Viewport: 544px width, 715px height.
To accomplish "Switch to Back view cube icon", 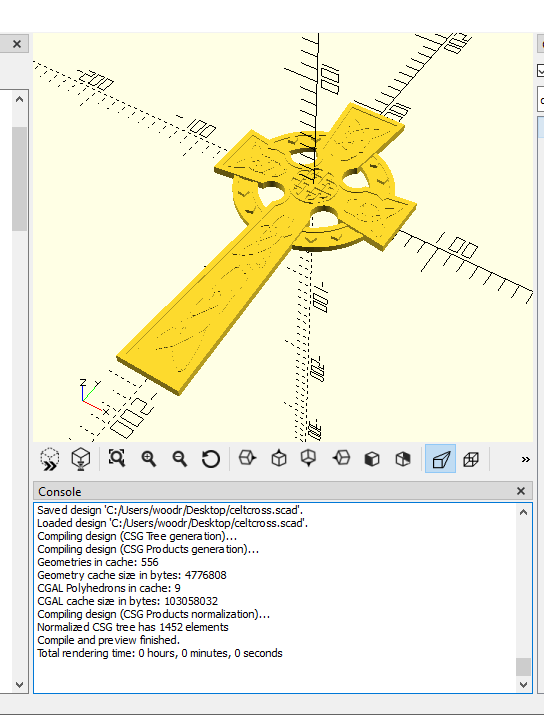I will 403,459.
